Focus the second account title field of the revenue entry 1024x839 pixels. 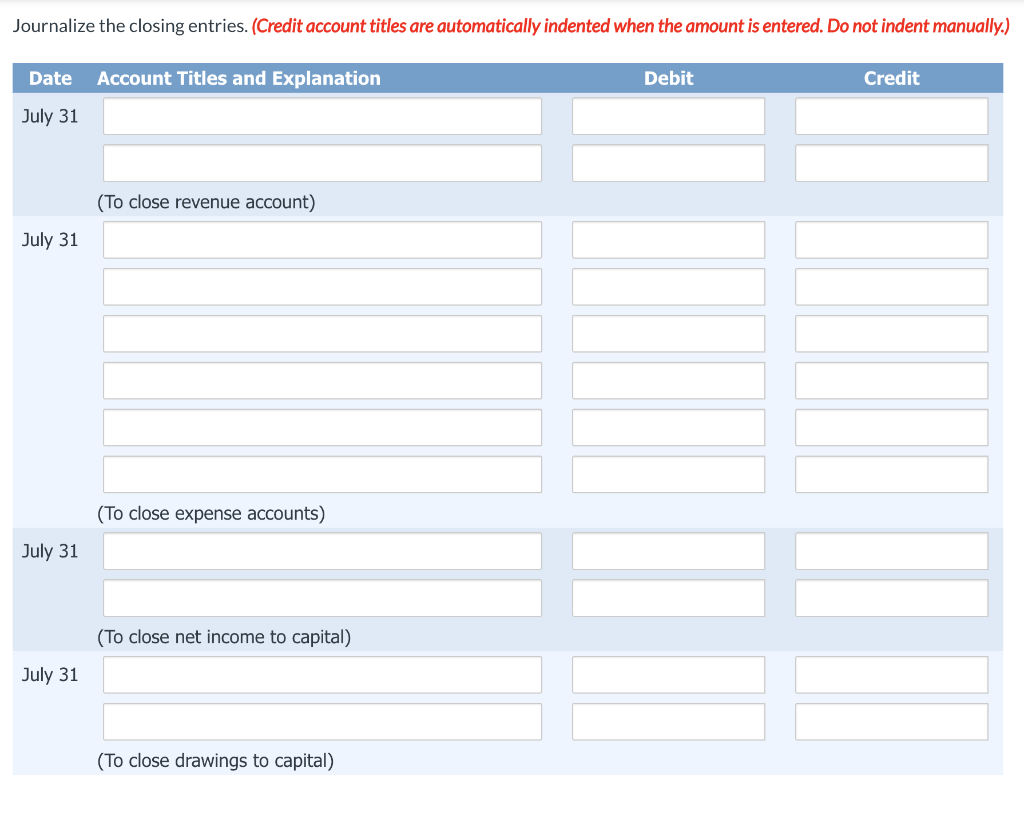pyautogui.click(x=322, y=163)
